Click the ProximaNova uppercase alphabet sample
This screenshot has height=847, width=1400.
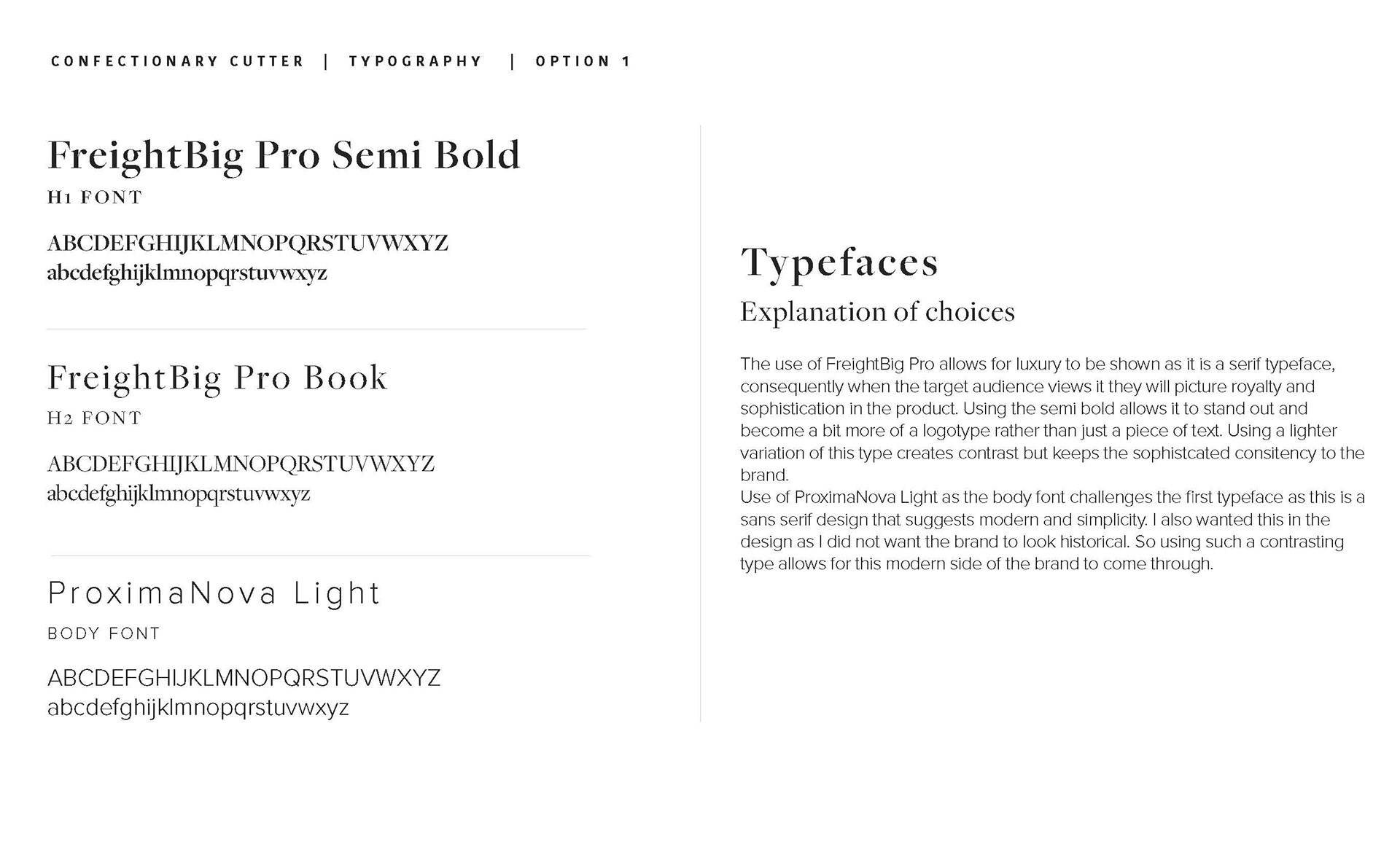(x=244, y=679)
